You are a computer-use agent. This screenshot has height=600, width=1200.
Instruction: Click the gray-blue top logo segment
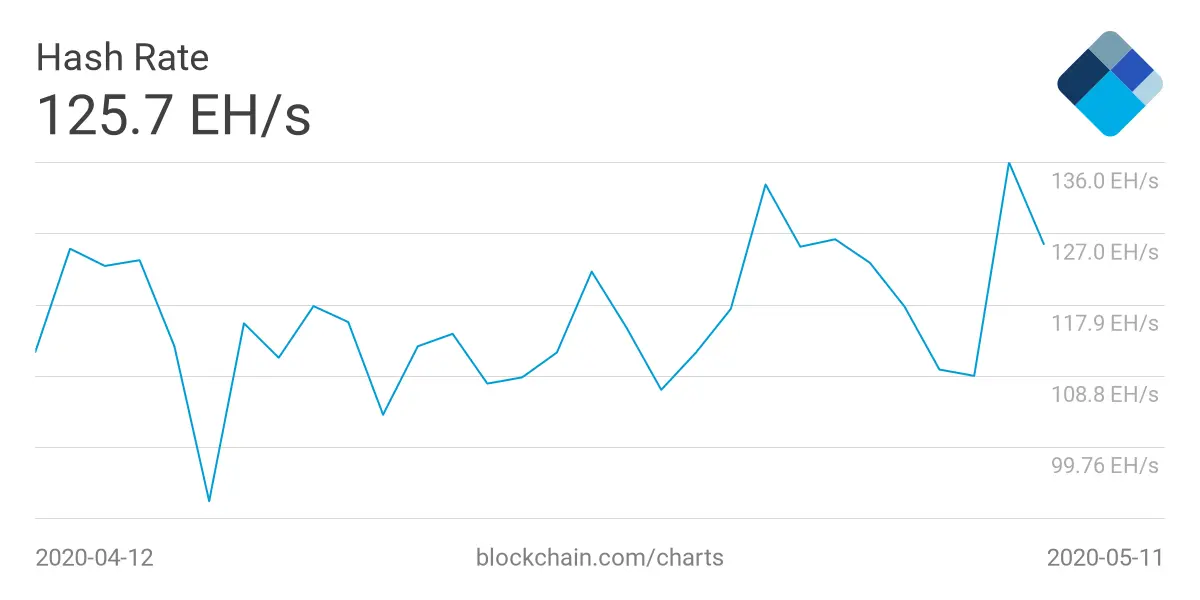click(1110, 49)
